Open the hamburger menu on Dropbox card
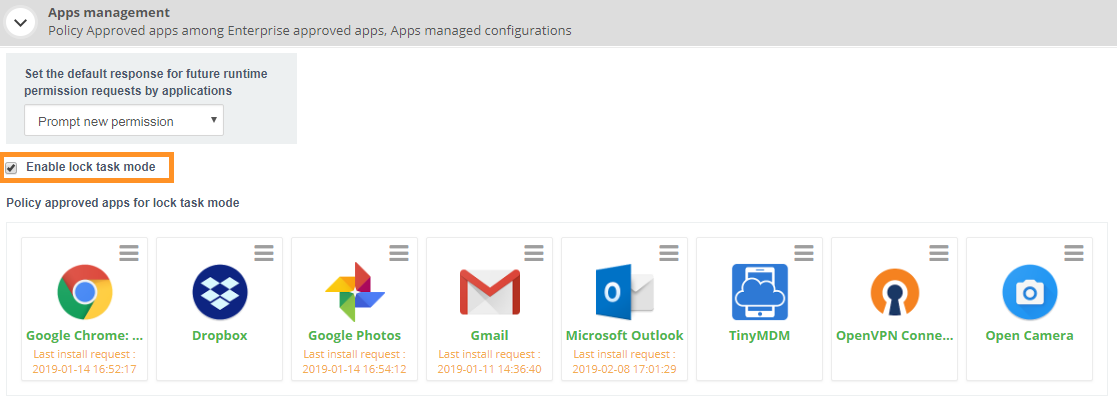 264,253
